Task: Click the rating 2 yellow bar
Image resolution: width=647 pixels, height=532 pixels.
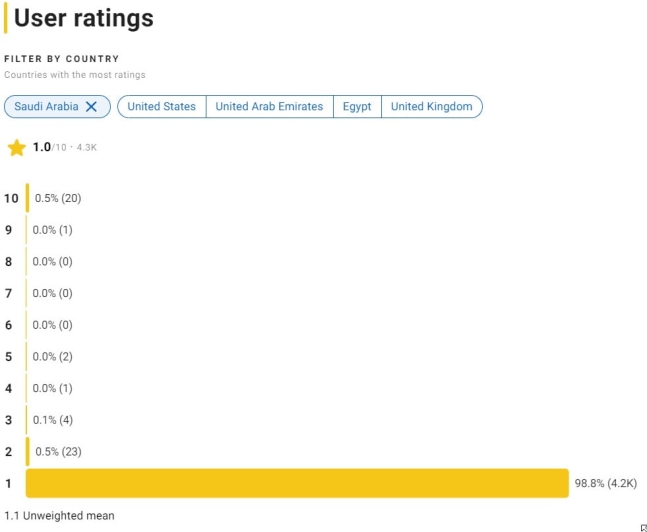Action: pyautogui.click(x=28, y=451)
